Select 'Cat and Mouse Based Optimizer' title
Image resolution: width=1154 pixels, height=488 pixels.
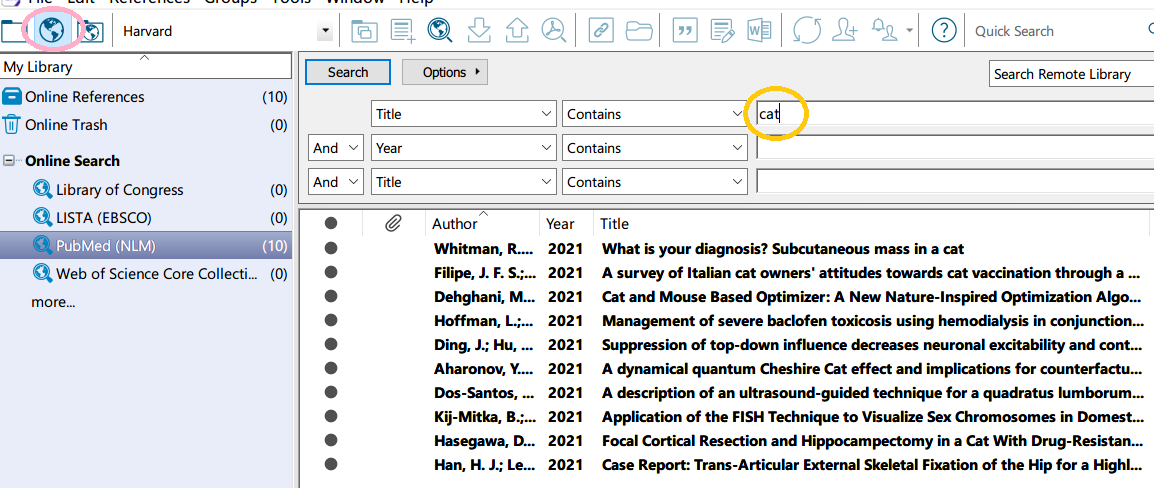tap(873, 297)
